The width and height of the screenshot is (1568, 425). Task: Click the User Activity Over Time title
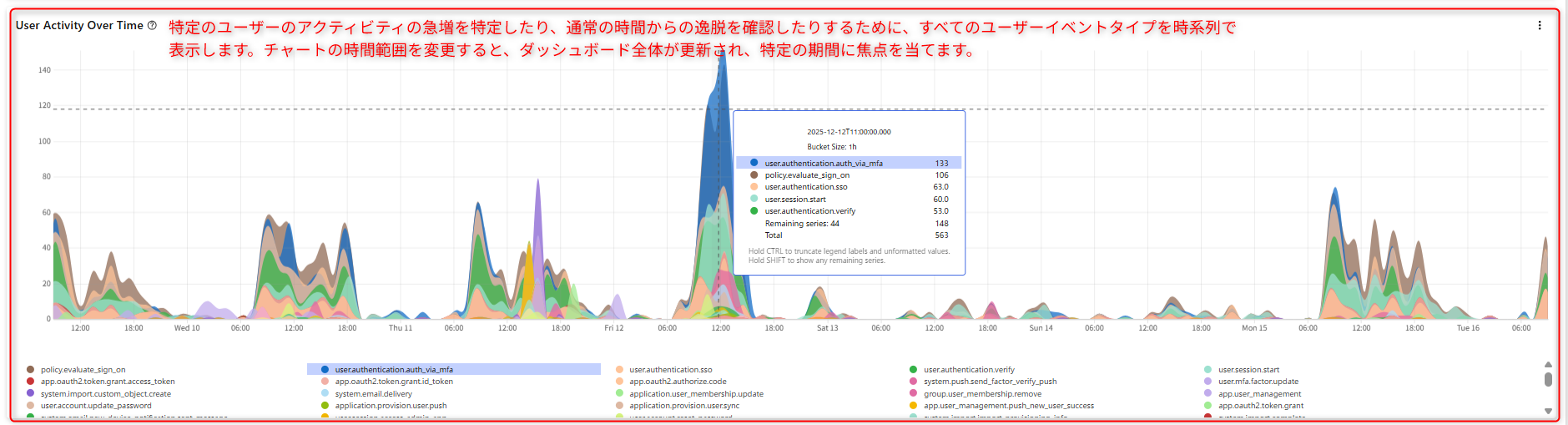click(79, 25)
